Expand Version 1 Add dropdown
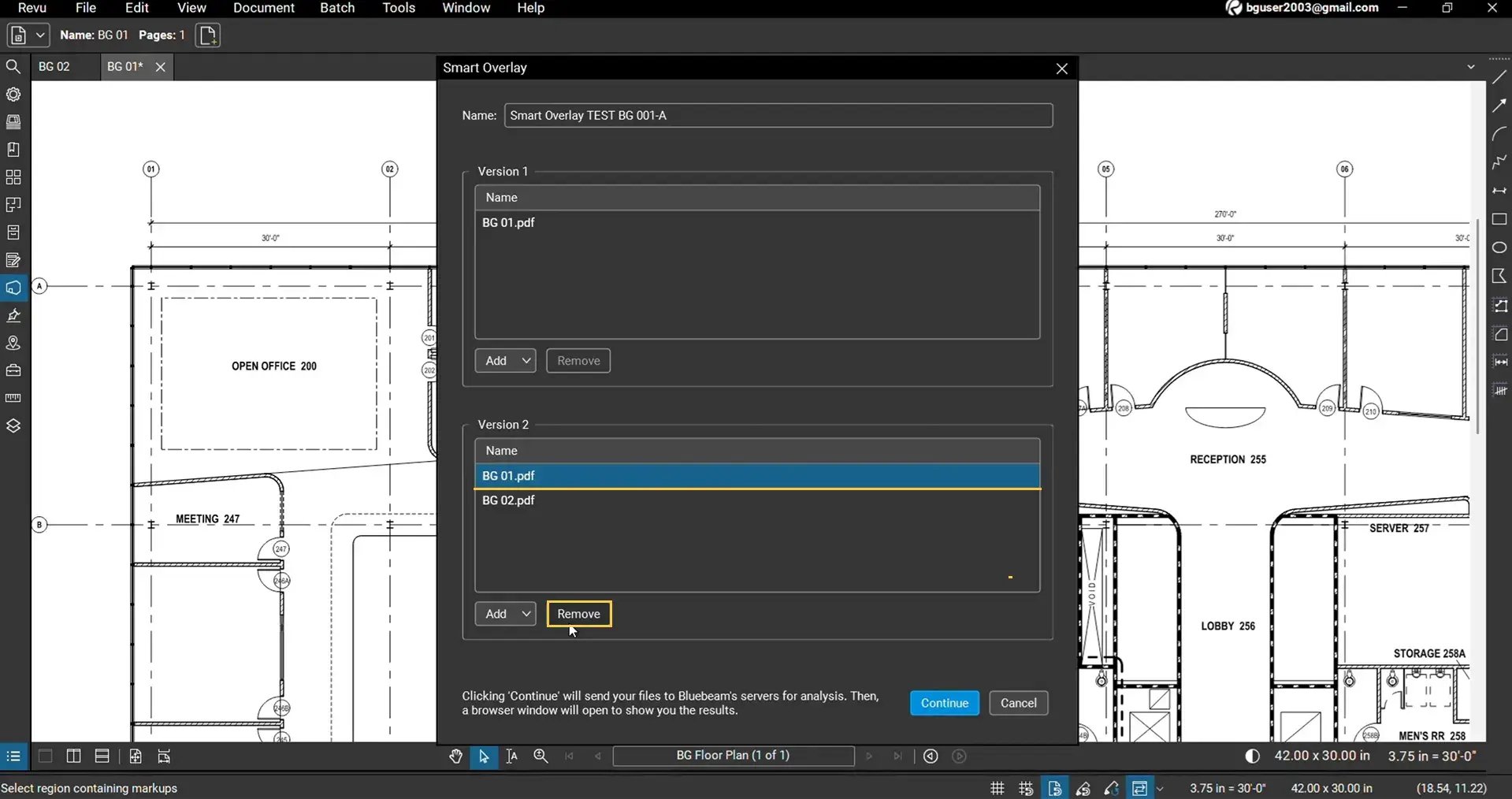The width and height of the screenshot is (1512, 799). click(x=526, y=361)
